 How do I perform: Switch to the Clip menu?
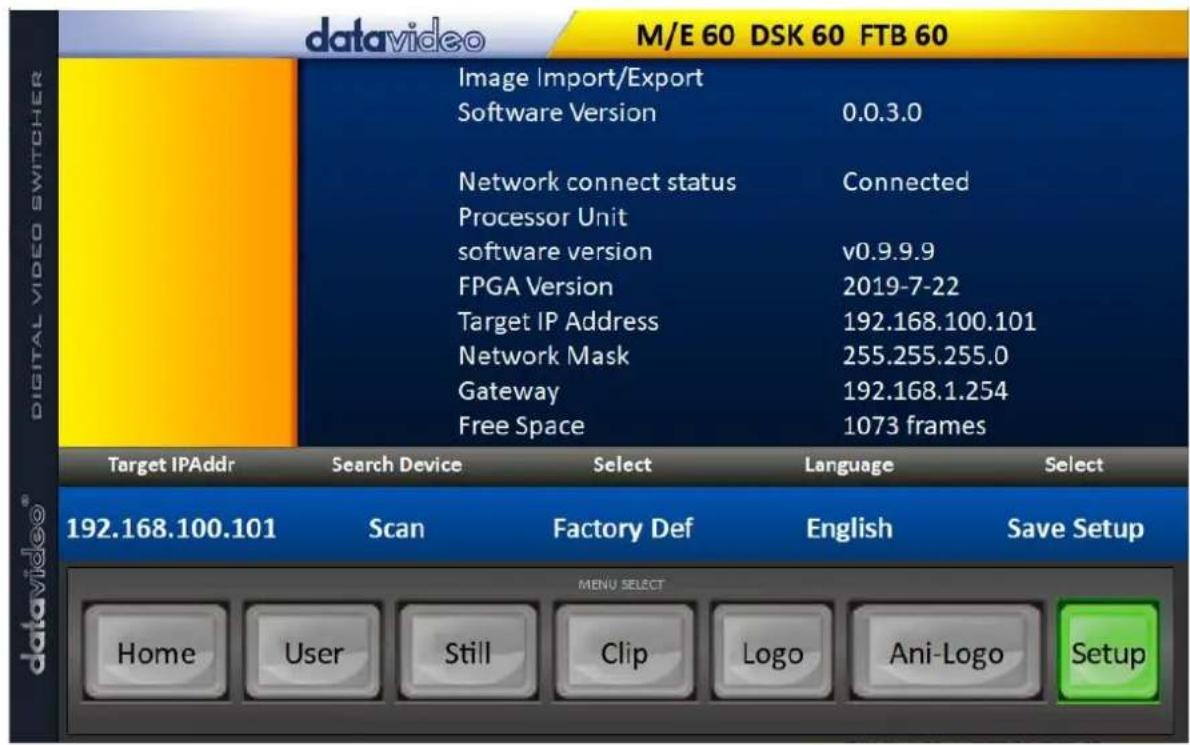point(624,652)
